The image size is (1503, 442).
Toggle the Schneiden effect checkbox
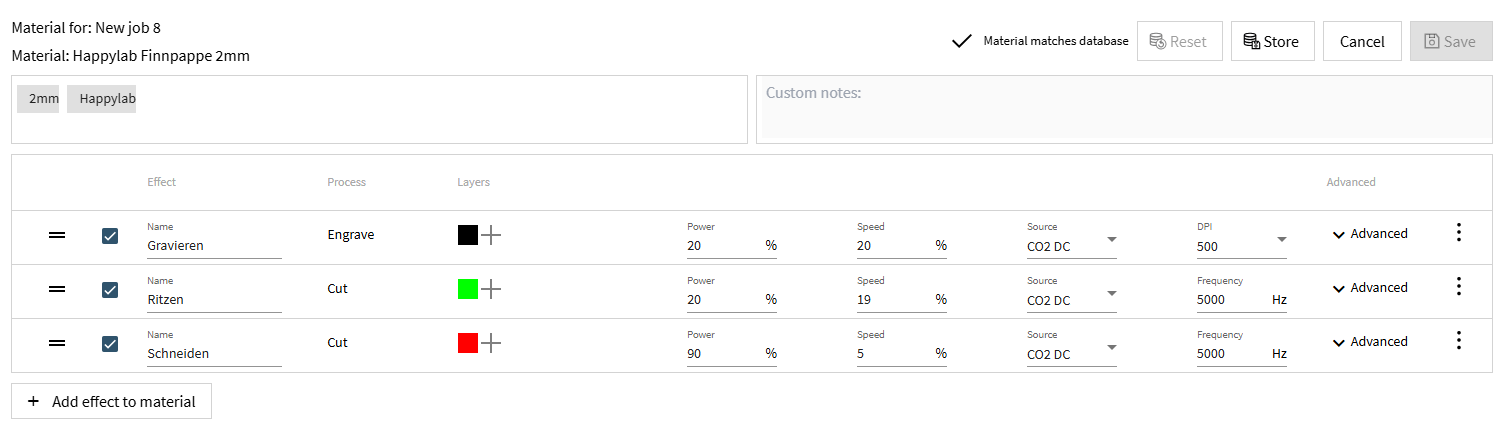click(x=110, y=344)
